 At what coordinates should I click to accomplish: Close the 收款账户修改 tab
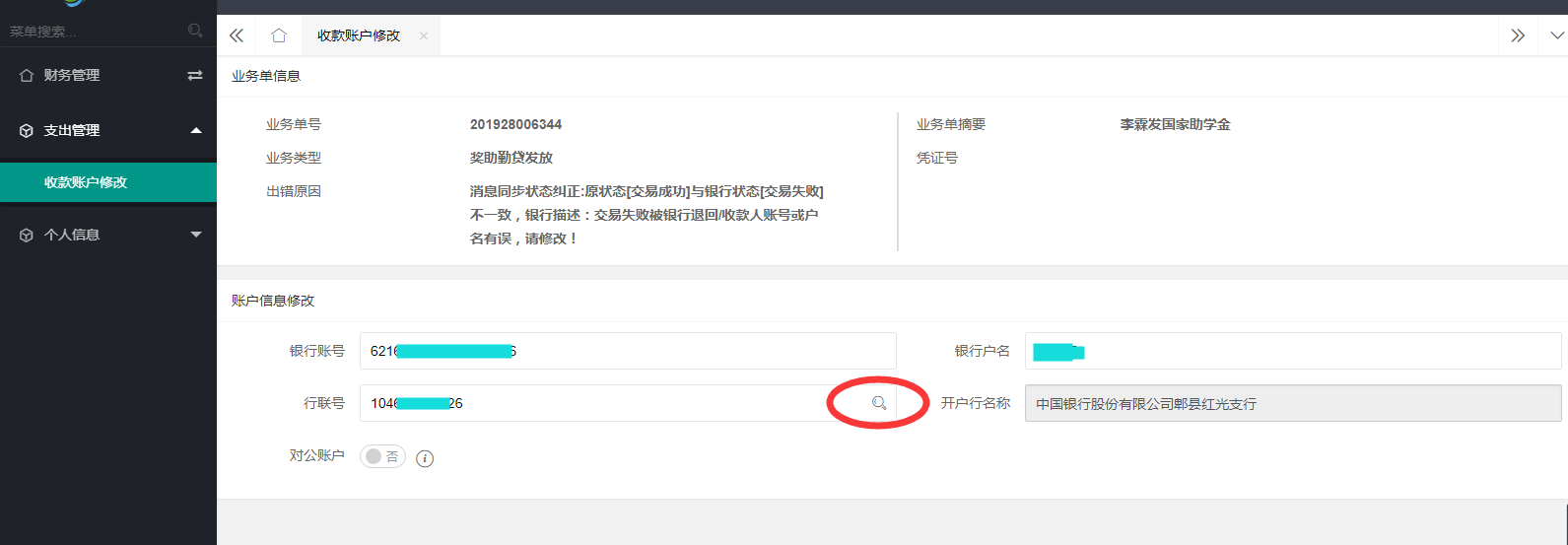point(424,36)
